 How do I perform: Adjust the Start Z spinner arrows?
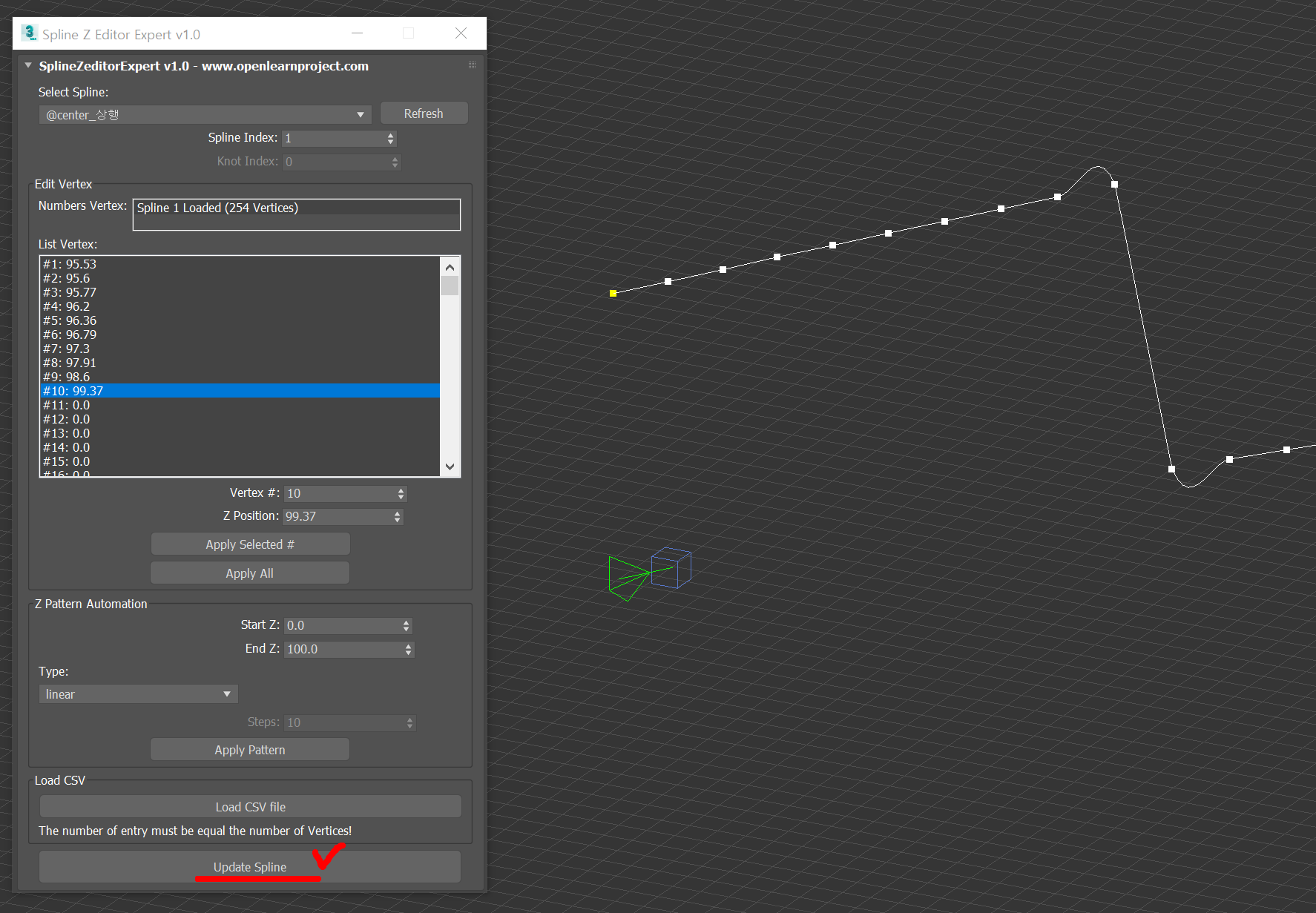407,626
